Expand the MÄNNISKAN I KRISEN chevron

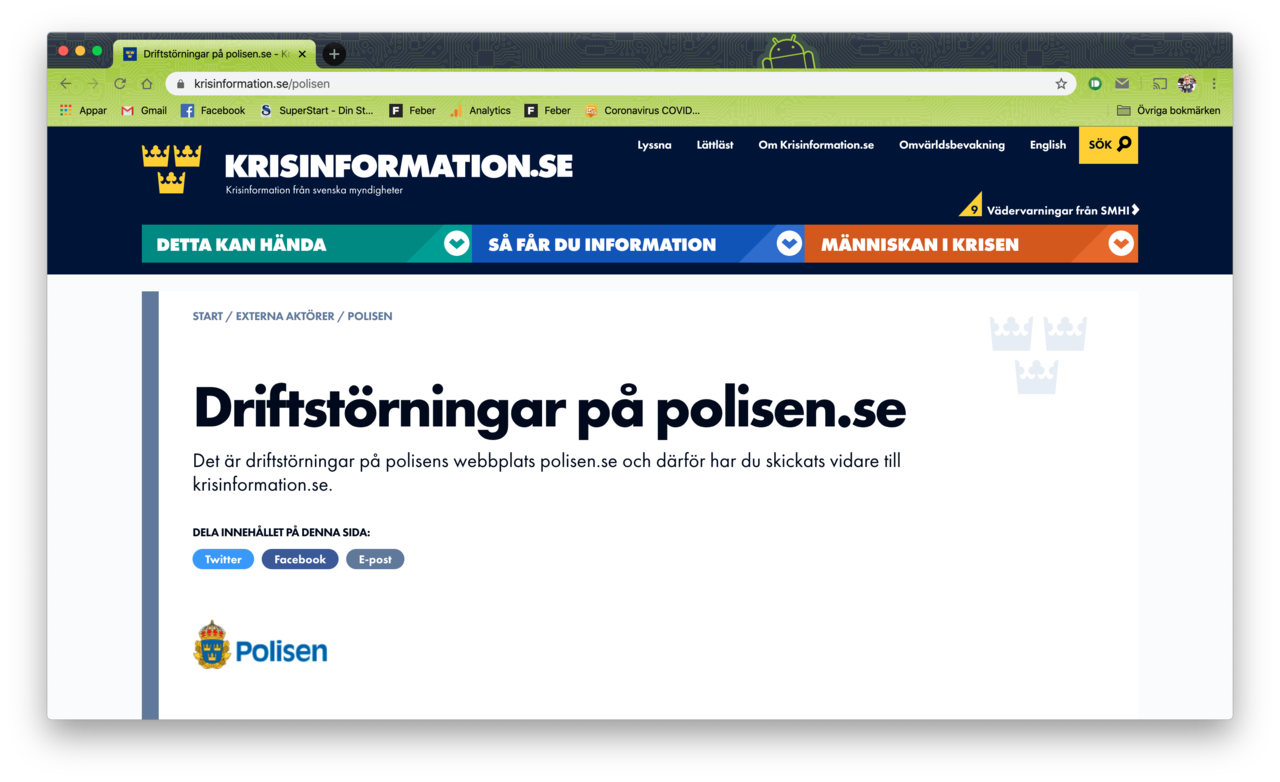click(1121, 243)
